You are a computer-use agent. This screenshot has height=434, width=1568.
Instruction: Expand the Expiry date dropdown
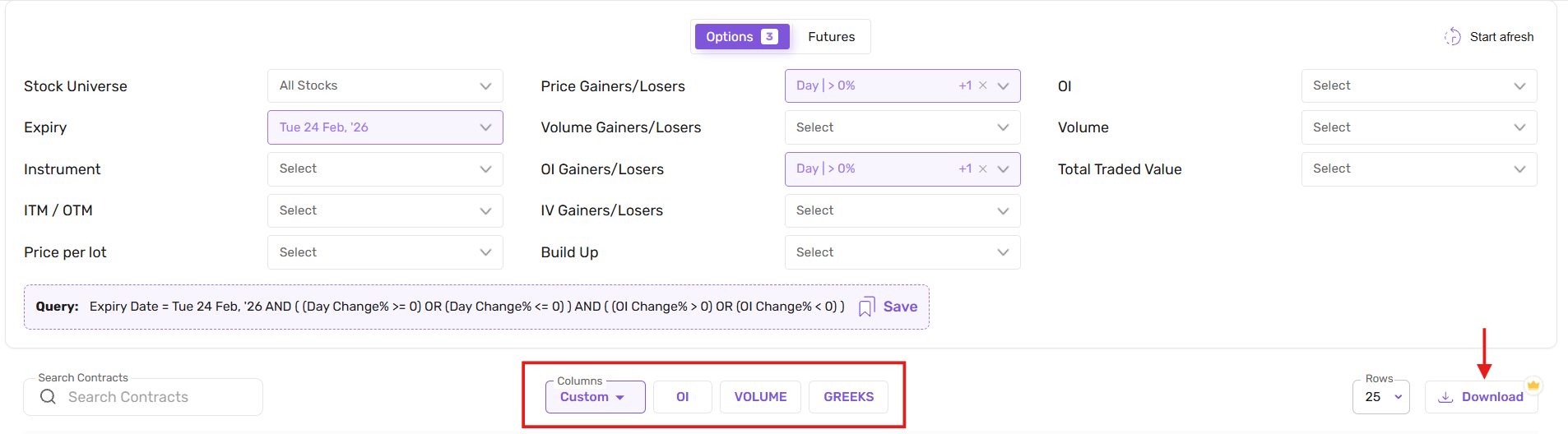pos(385,127)
